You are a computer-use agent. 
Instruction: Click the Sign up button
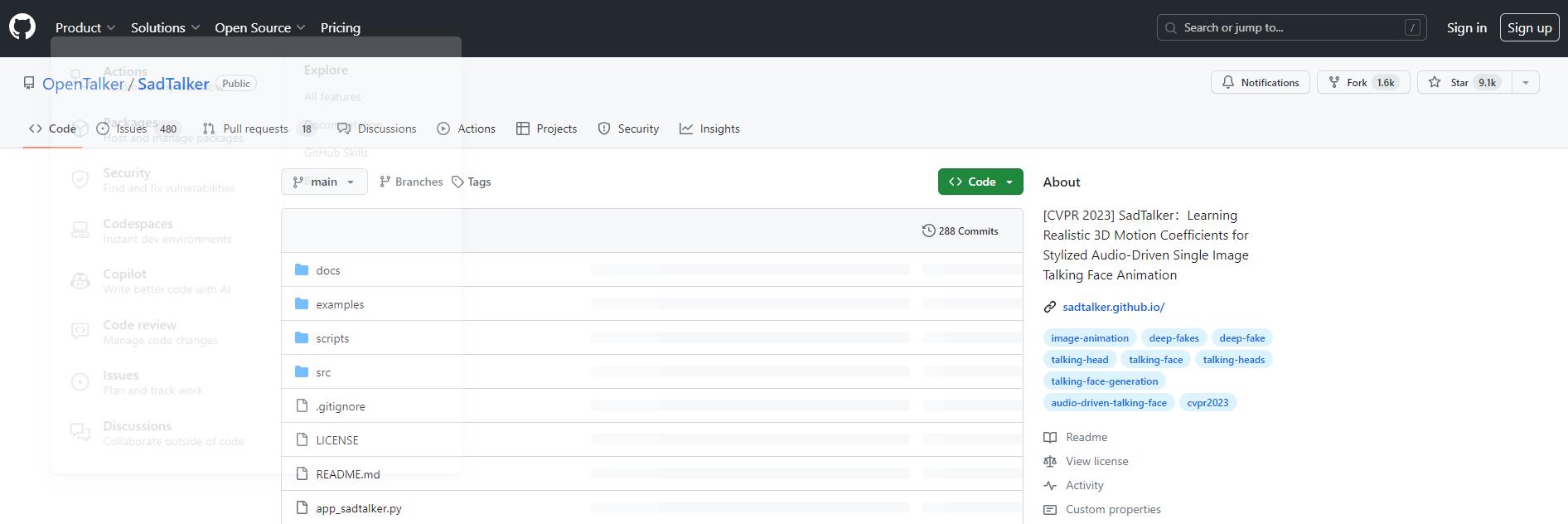tap(1530, 27)
